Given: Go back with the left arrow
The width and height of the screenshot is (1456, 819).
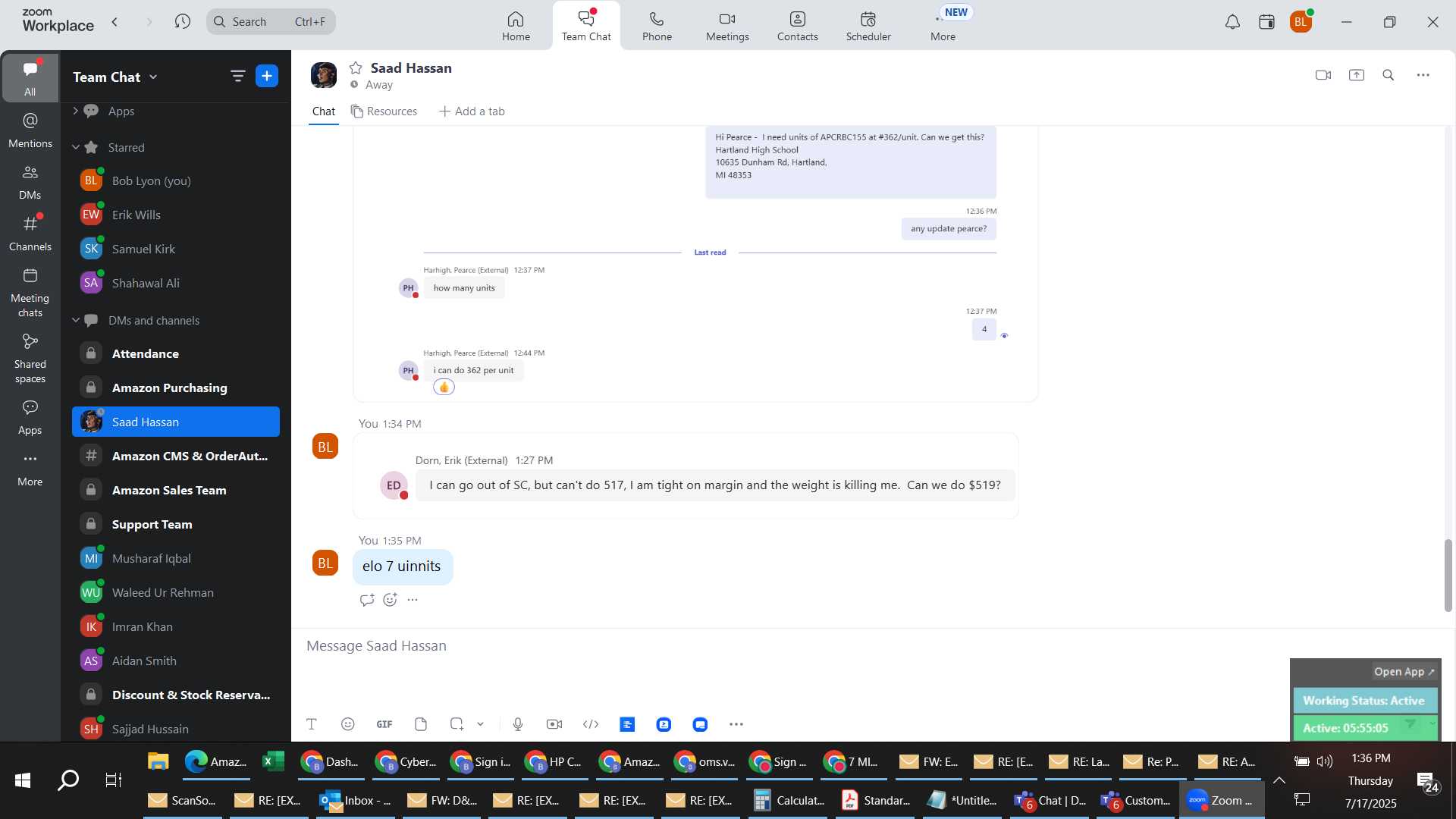Looking at the screenshot, I should [x=115, y=22].
